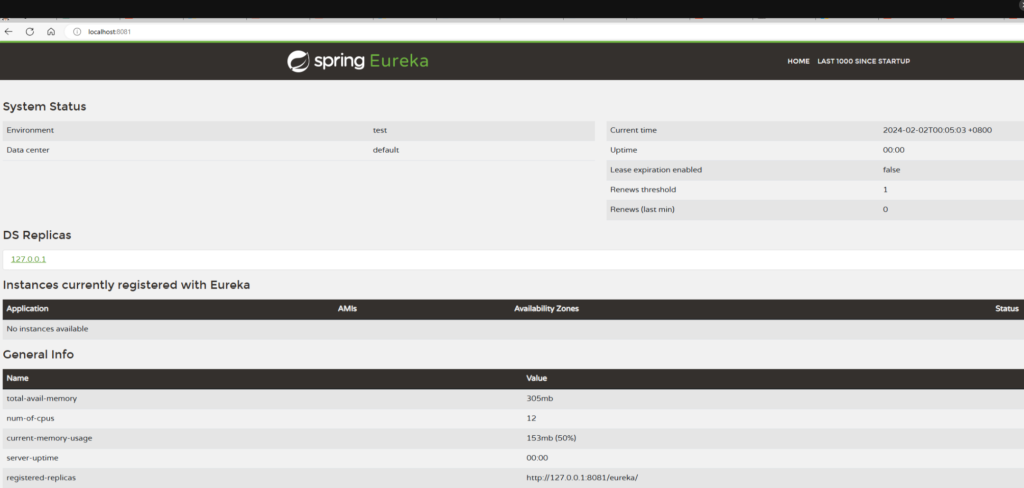Click the registered-replicas row name
This screenshot has height=488, width=1024.
(x=41, y=478)
